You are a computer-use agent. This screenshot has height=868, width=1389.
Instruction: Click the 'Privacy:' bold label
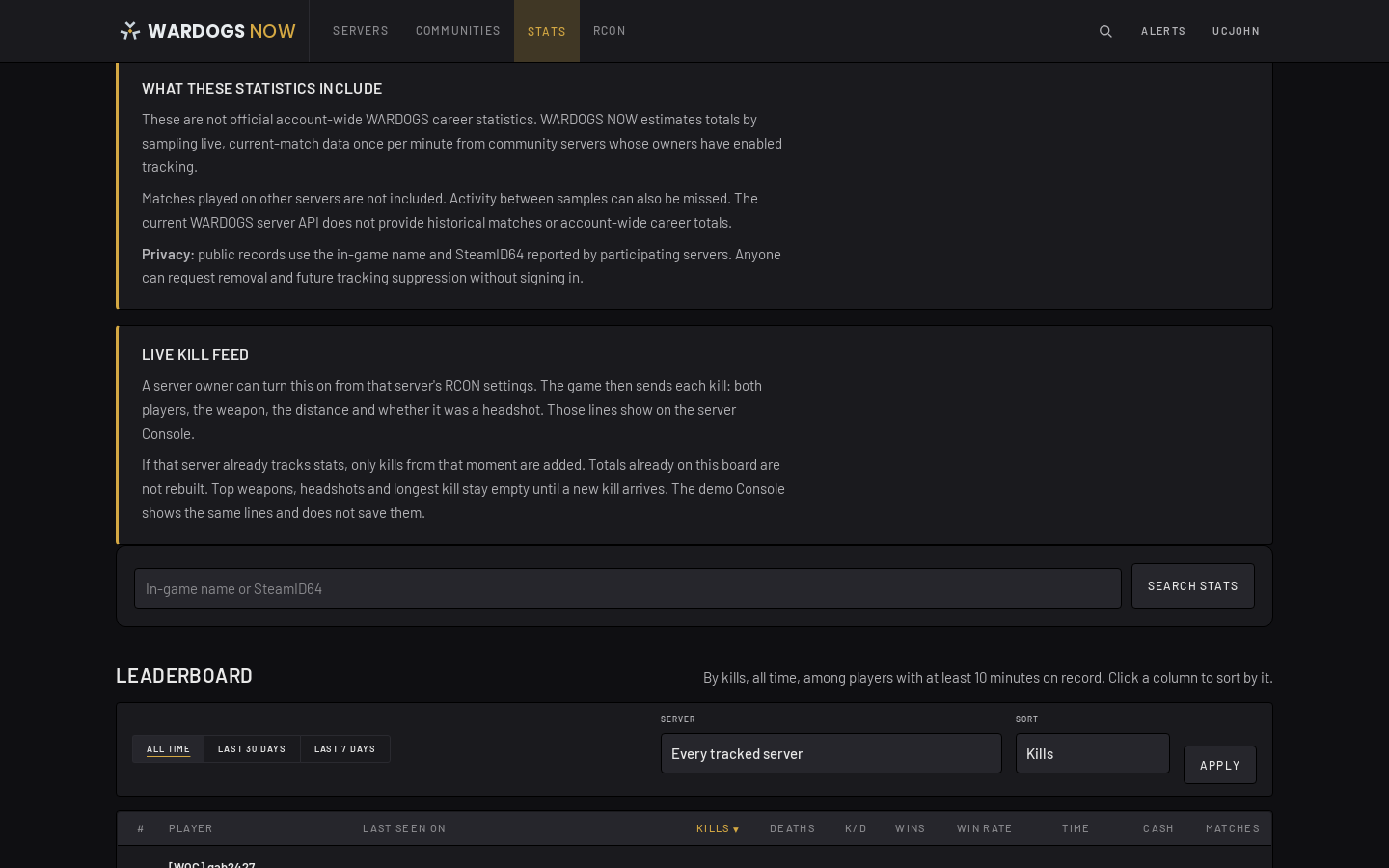point(168,255)
